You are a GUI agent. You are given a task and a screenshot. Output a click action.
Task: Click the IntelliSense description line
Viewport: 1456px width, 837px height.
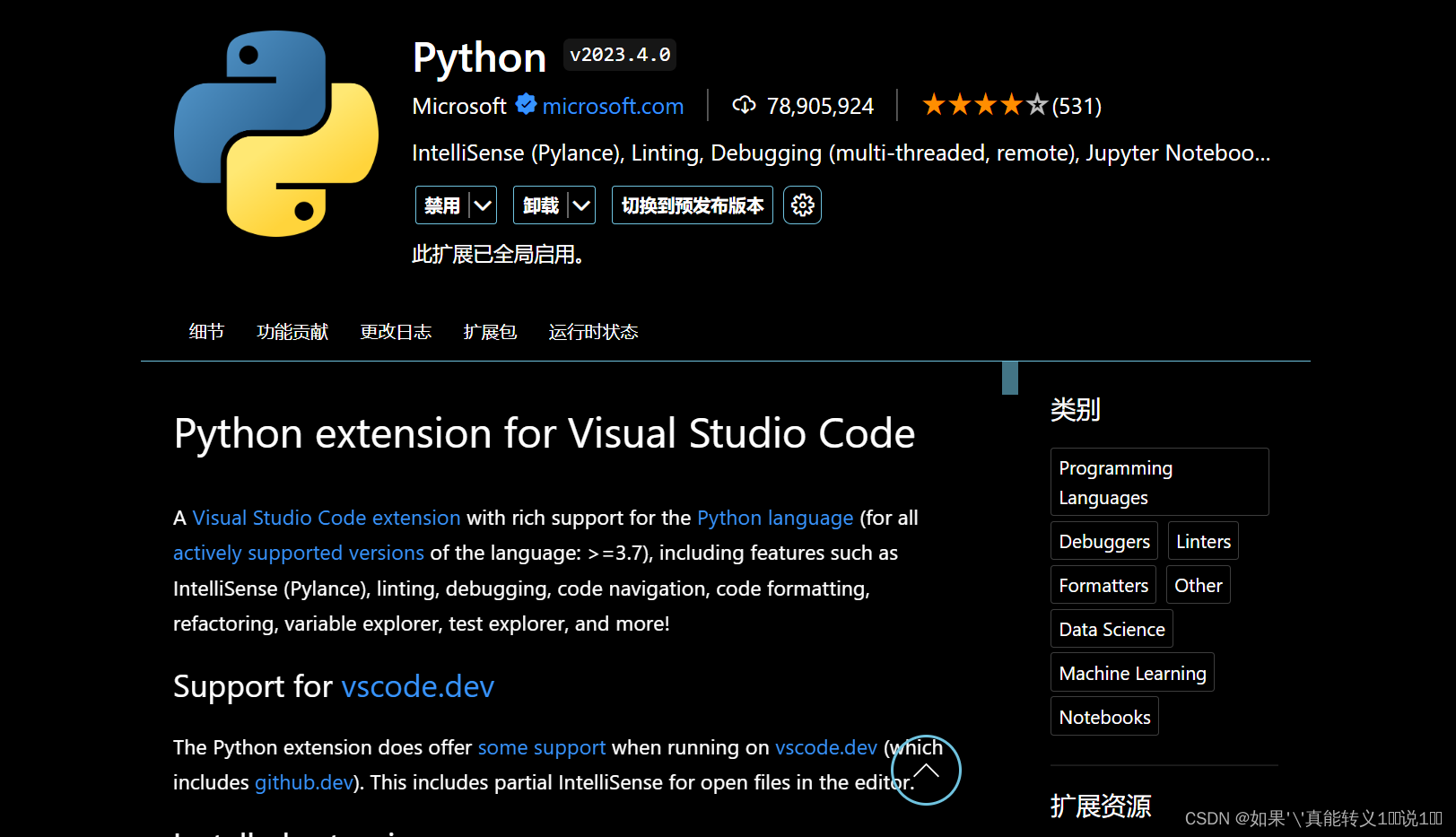pos(841,153)
